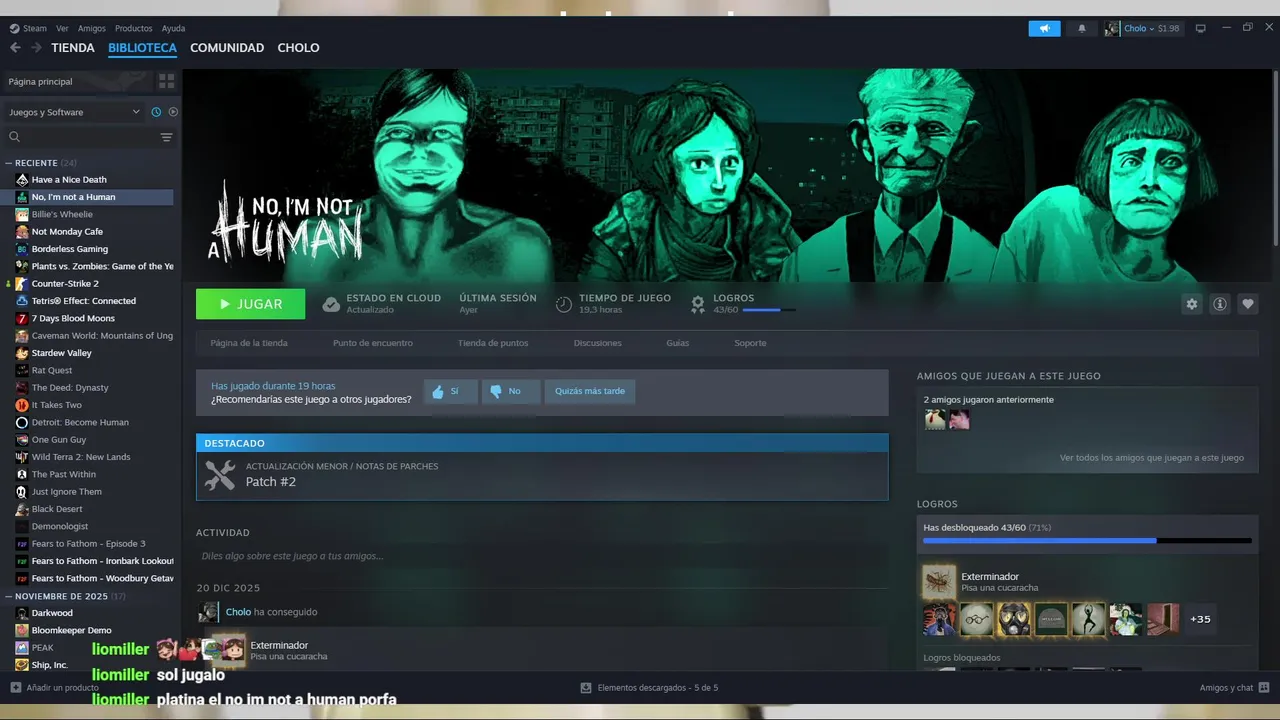
Task: Open Ver todos los amigos link
Action: [x=1152, y=458]
